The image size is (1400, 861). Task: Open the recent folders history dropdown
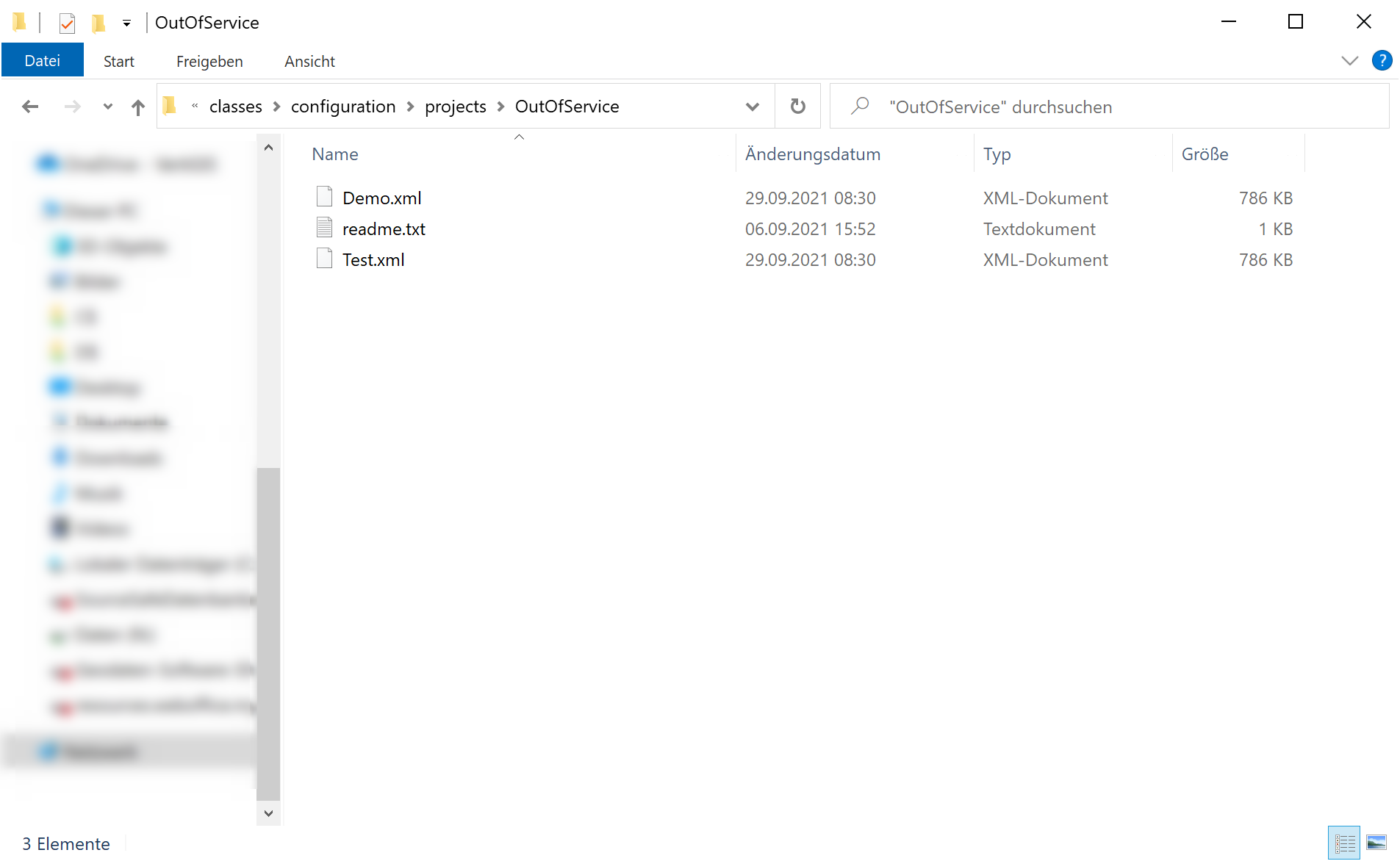(x=107, y=107)
